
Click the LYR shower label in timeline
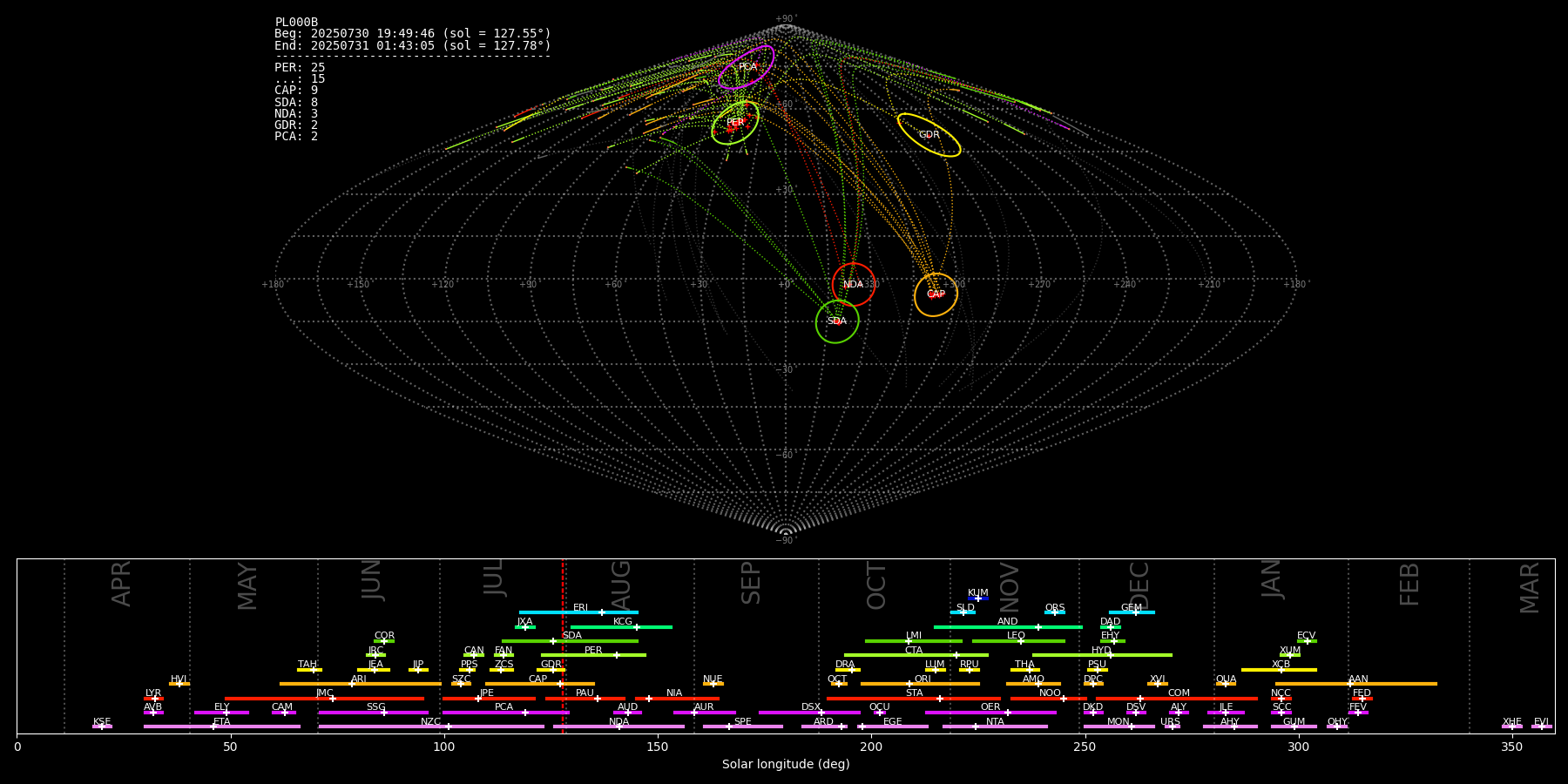click(x=153, y=693)
